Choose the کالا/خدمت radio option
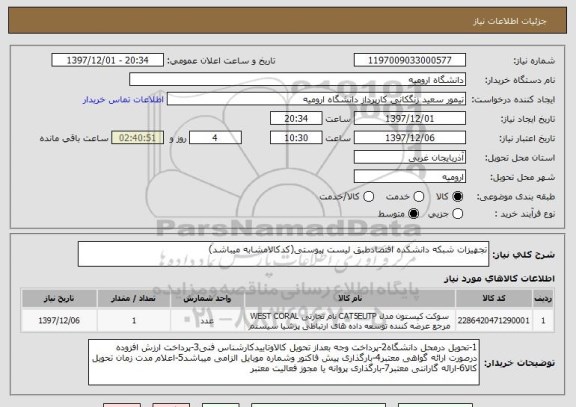Screen dimensions: 576x407 coord(368,197)
